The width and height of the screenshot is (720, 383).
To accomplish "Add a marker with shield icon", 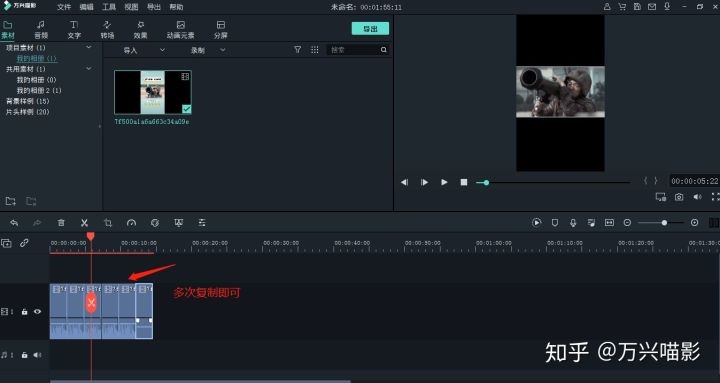I will coord(555,222).
